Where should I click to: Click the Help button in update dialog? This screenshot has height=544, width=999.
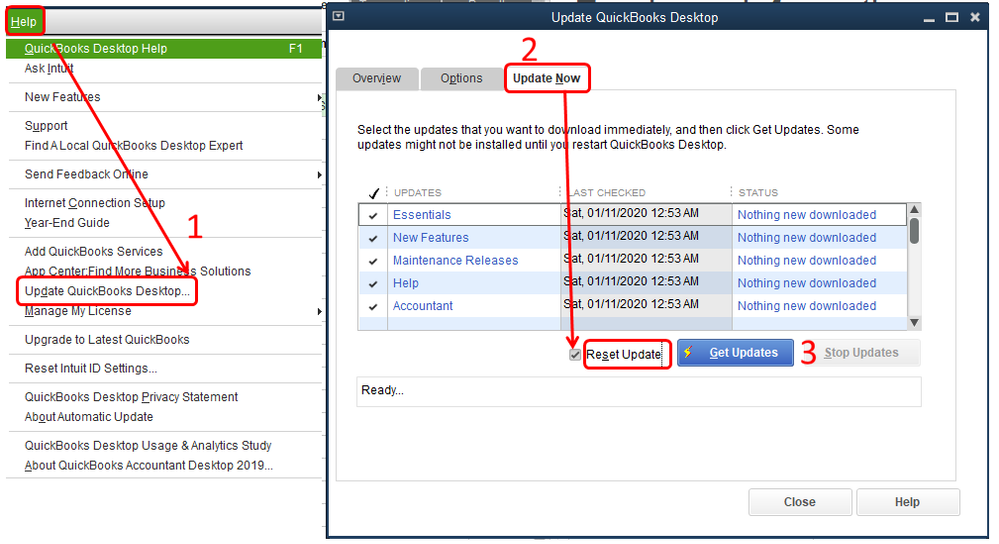point(907,502)
